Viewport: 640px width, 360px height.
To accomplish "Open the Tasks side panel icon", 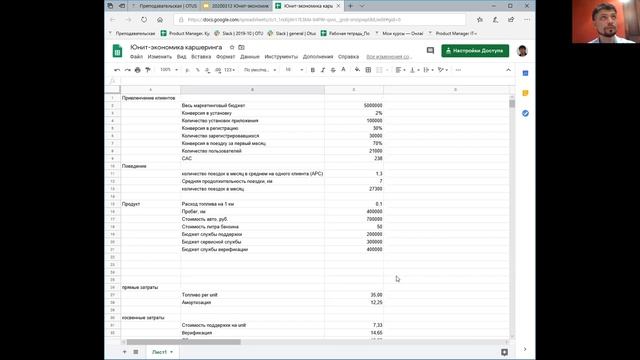I will [525, 113].
